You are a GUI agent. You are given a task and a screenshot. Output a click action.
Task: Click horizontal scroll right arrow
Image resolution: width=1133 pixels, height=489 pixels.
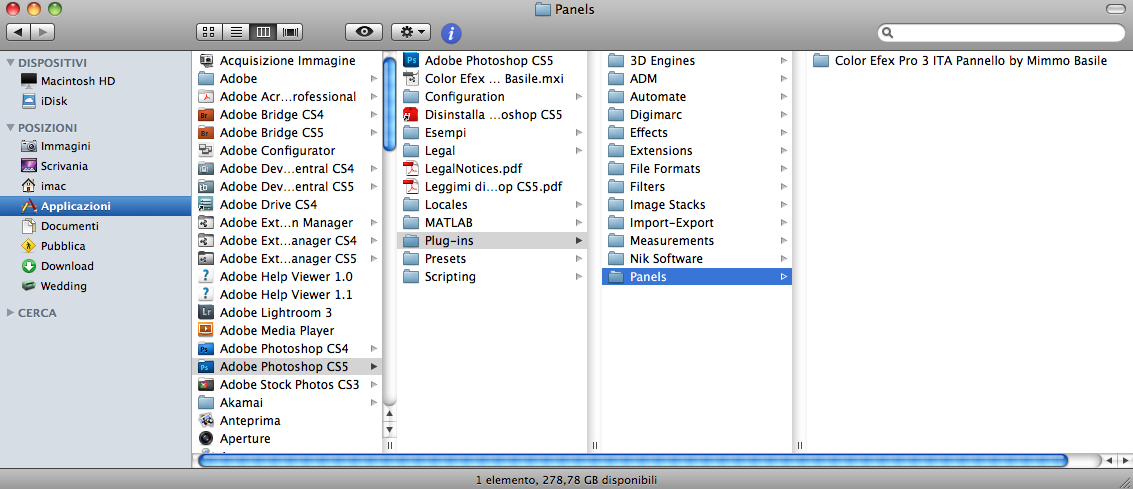pyautogui.click(x=1126, y=460)
